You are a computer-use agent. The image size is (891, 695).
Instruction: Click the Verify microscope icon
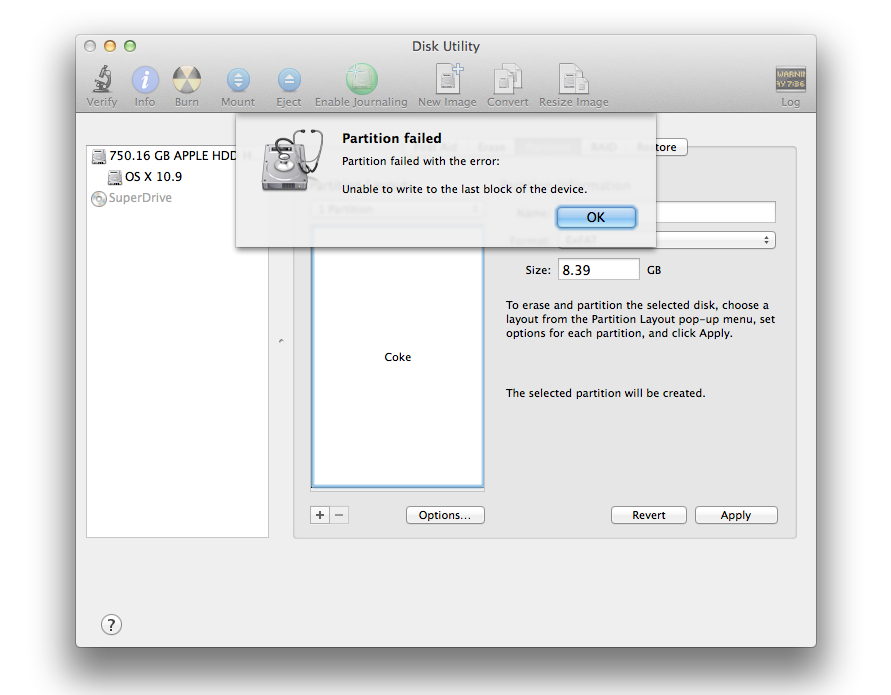click(101, 80)
